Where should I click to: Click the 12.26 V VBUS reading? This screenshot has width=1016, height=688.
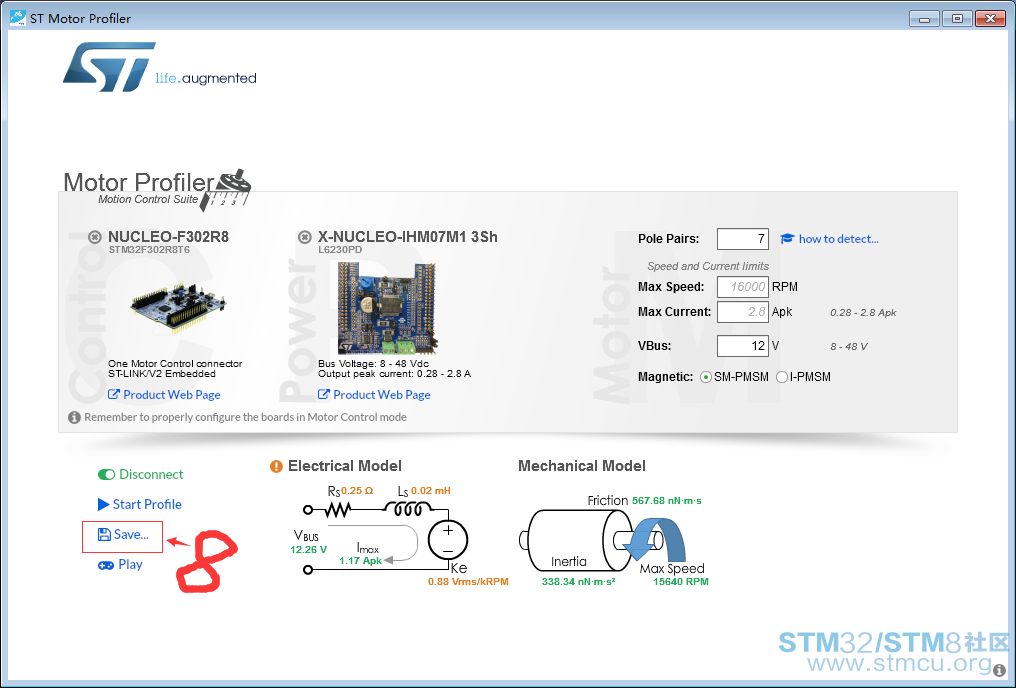pyautogui.click(x=308, y=549)
